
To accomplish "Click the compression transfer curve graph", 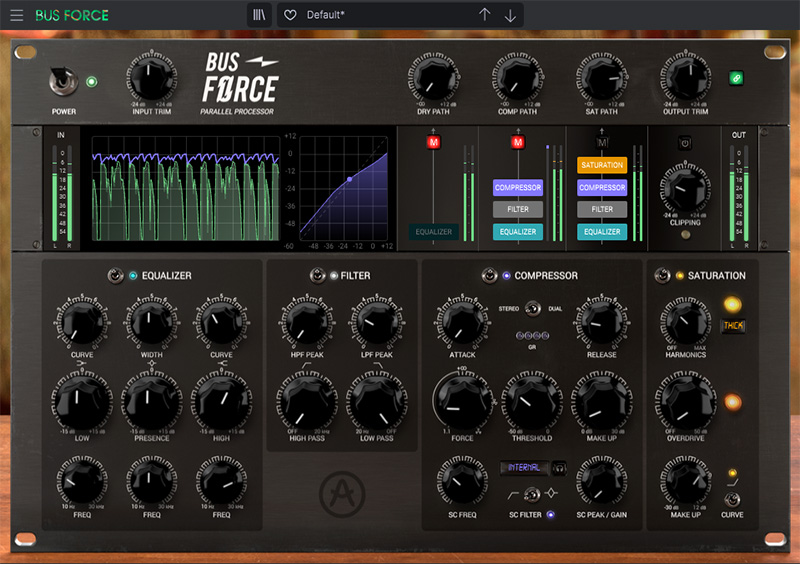I will 343,188.
